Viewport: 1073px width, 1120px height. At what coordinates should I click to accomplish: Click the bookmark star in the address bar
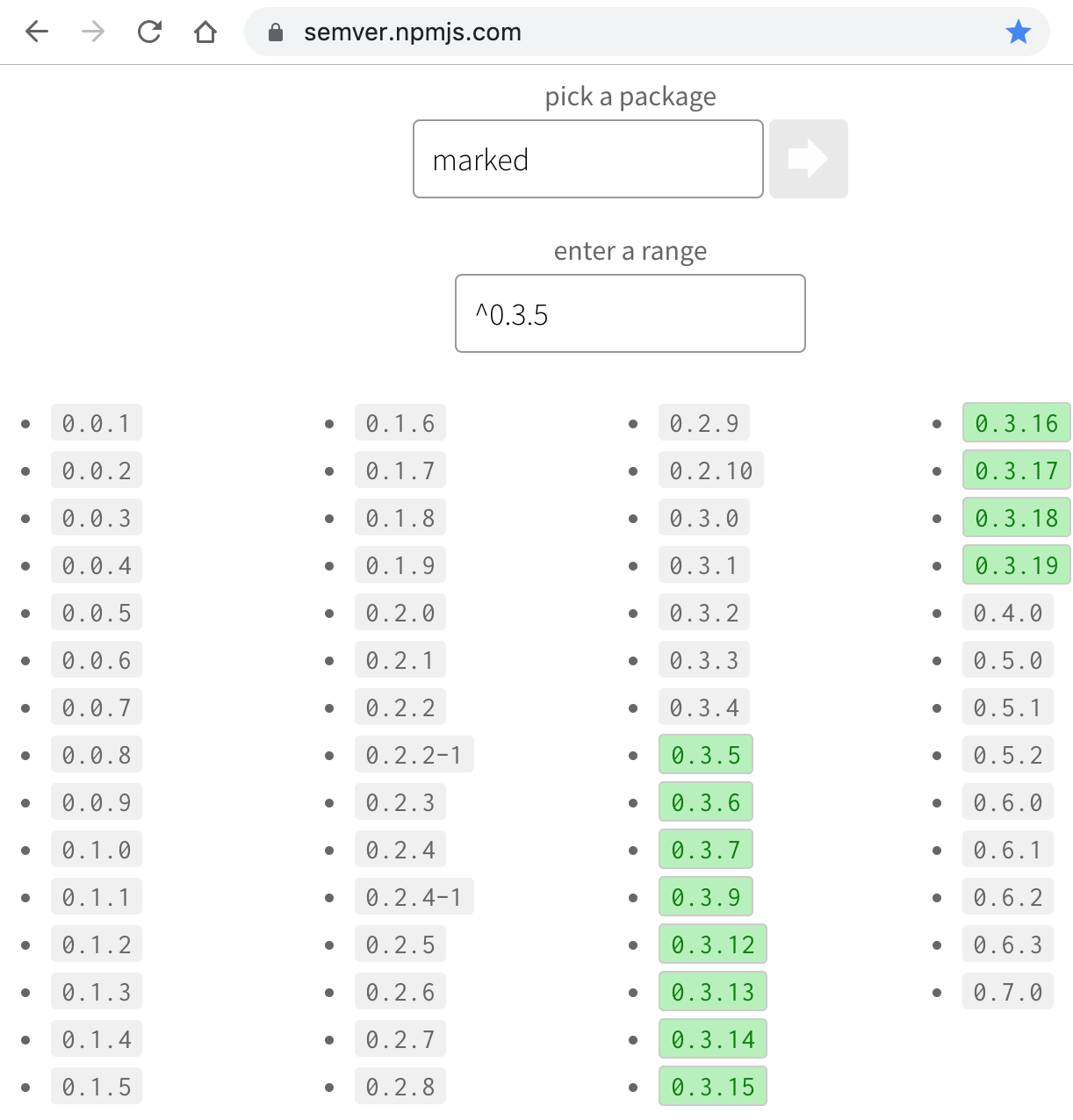click(x=1019, y=32)
